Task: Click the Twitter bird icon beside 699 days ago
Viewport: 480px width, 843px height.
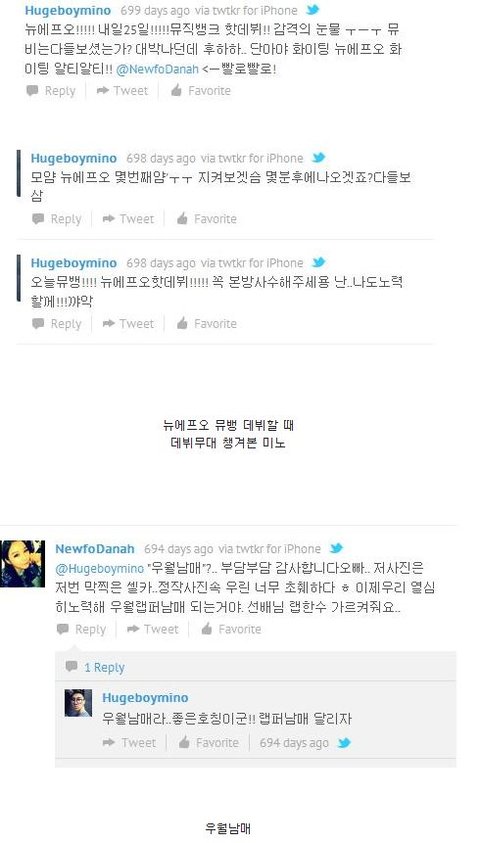Action: click(312, 10)
